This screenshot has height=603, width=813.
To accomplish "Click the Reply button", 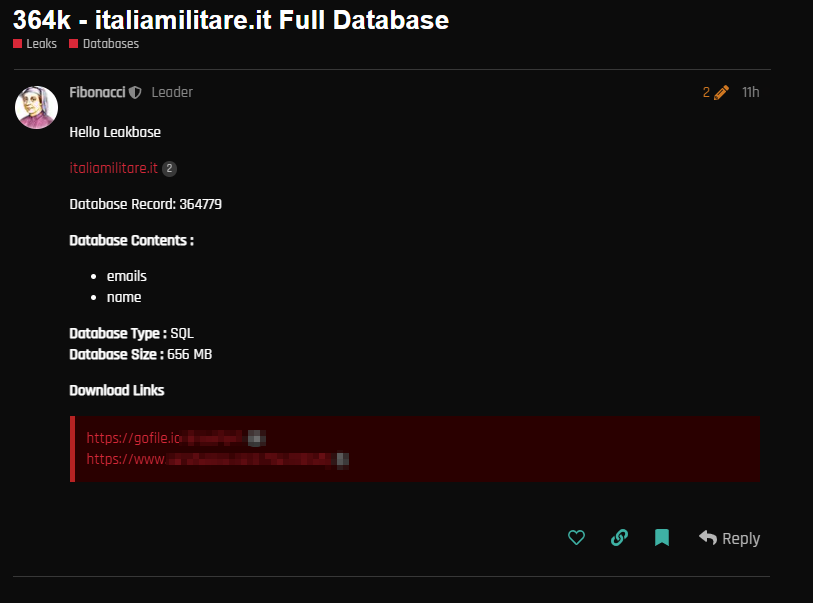I will click(x=740, y=539).
